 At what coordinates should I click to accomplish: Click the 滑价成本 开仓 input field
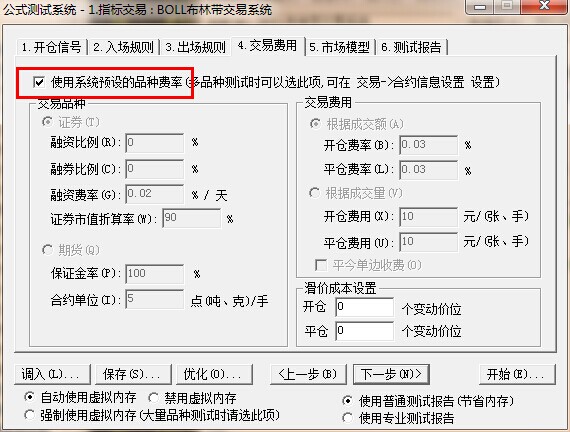tap(365, 307)
